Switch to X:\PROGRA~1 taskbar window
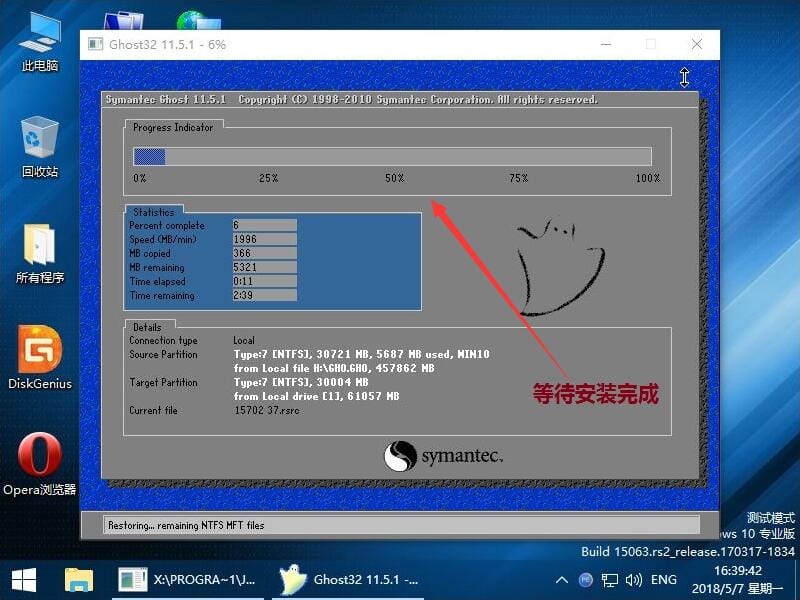The height and width of the screenshot is (600, 800). (187, 580)
